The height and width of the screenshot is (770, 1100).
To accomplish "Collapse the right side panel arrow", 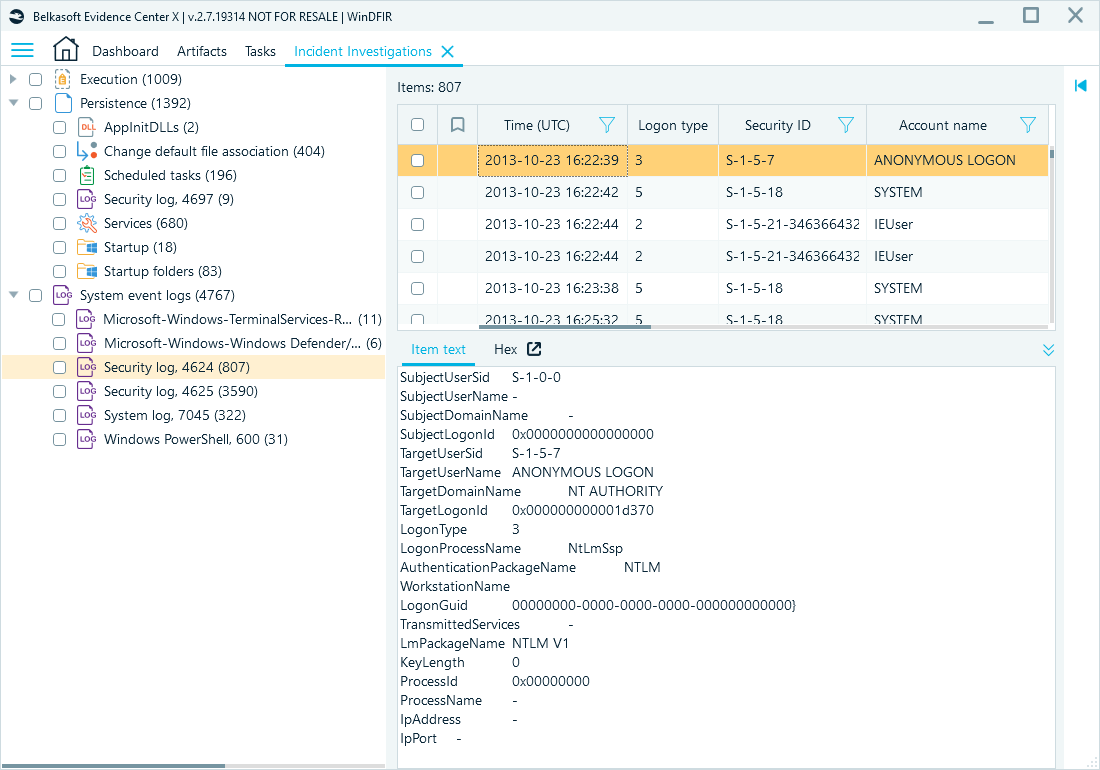I will click(1080, 86).
